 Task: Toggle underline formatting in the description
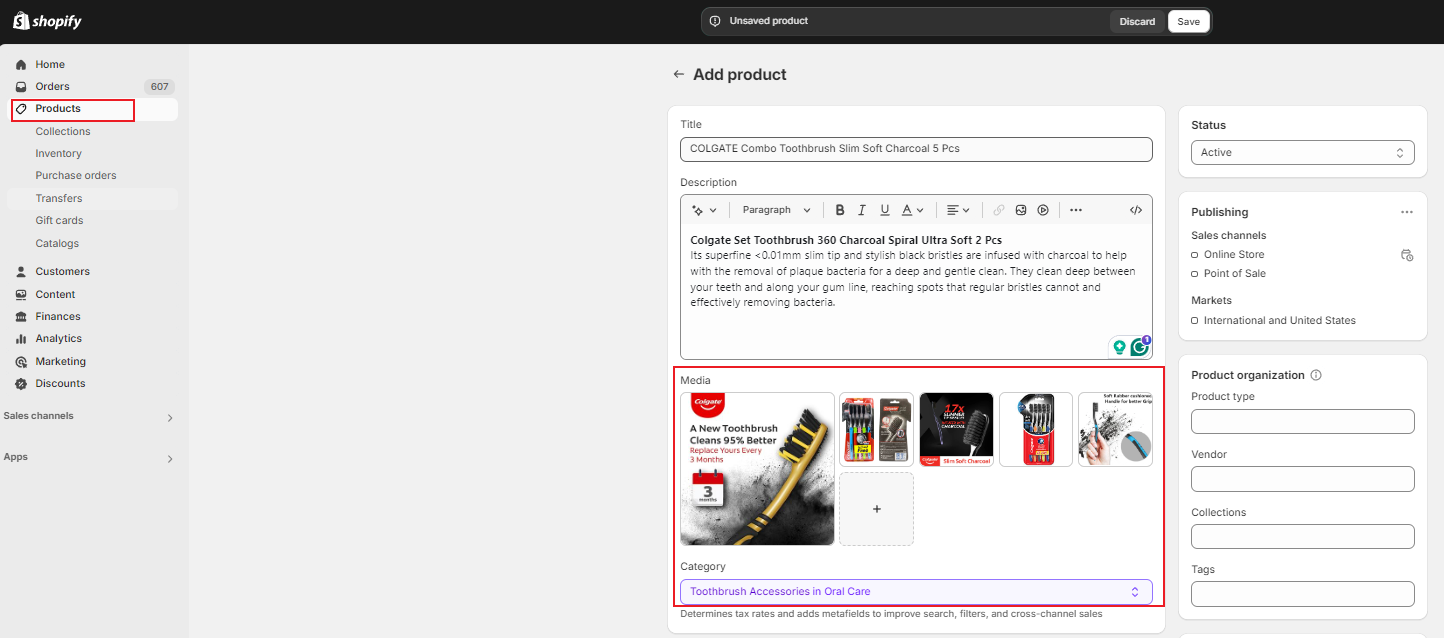tap(885, 210)
